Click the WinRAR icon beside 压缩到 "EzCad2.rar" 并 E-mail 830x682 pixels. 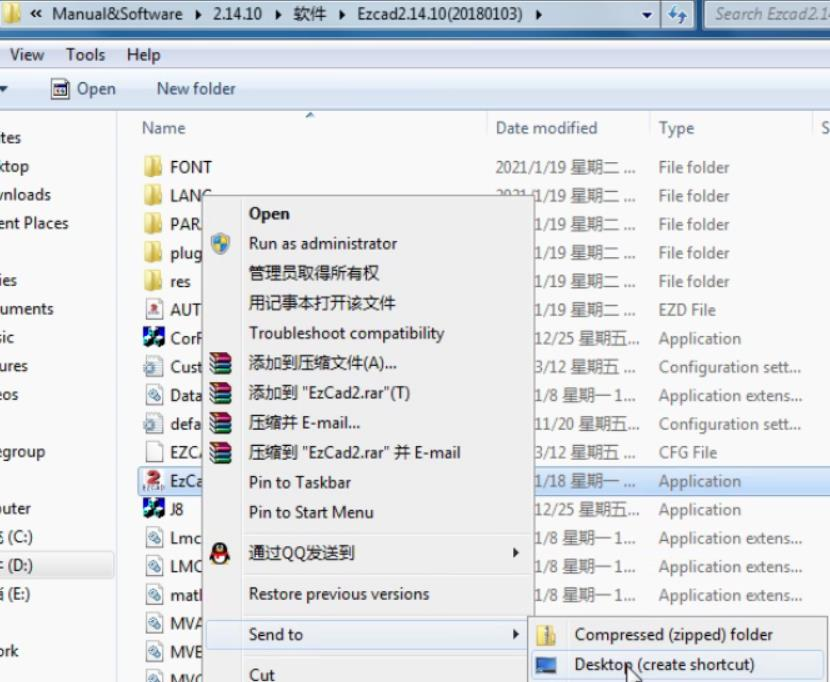pyautogui.click(x=220, y=453)
